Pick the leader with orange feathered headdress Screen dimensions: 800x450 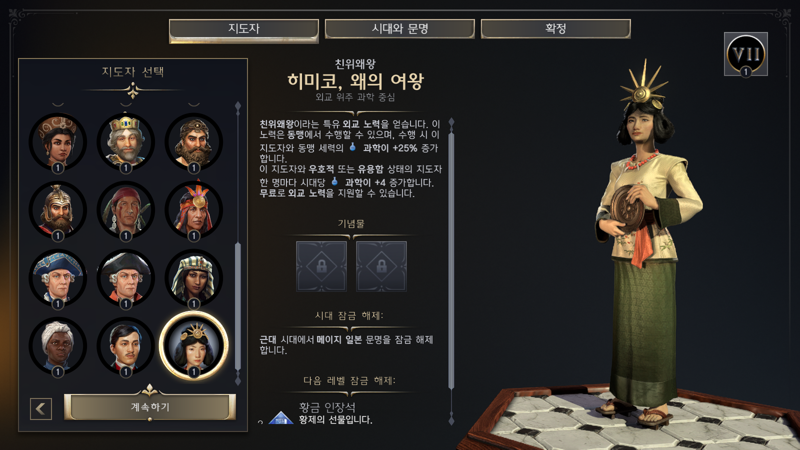(x=193, y=210)
